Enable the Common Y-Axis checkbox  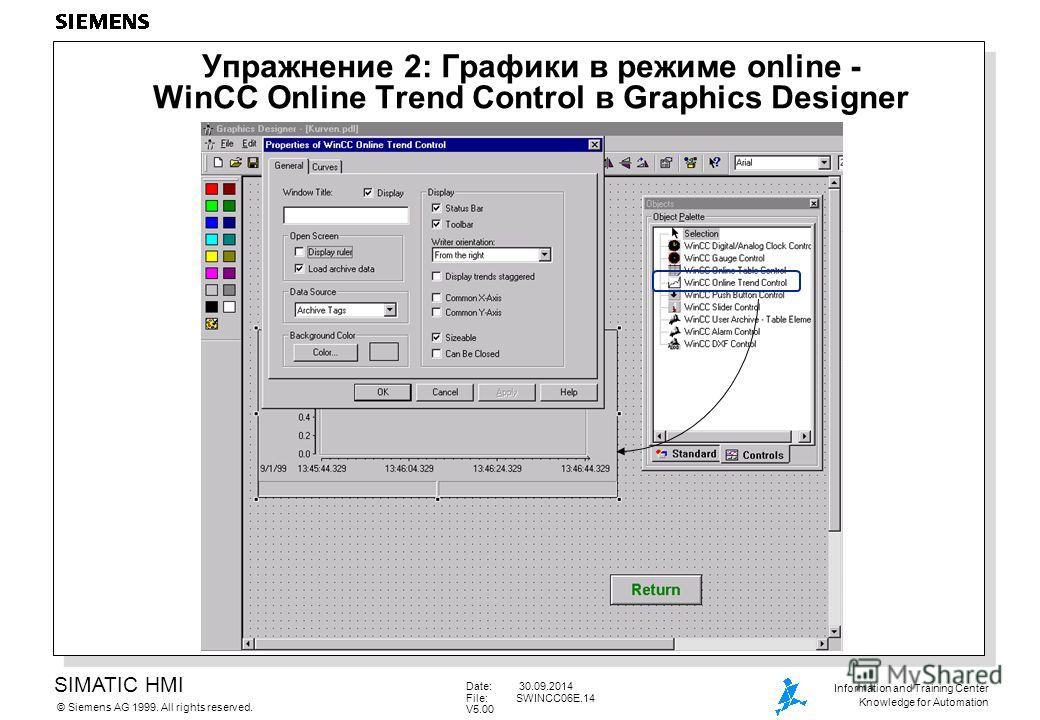click(436, 312)
